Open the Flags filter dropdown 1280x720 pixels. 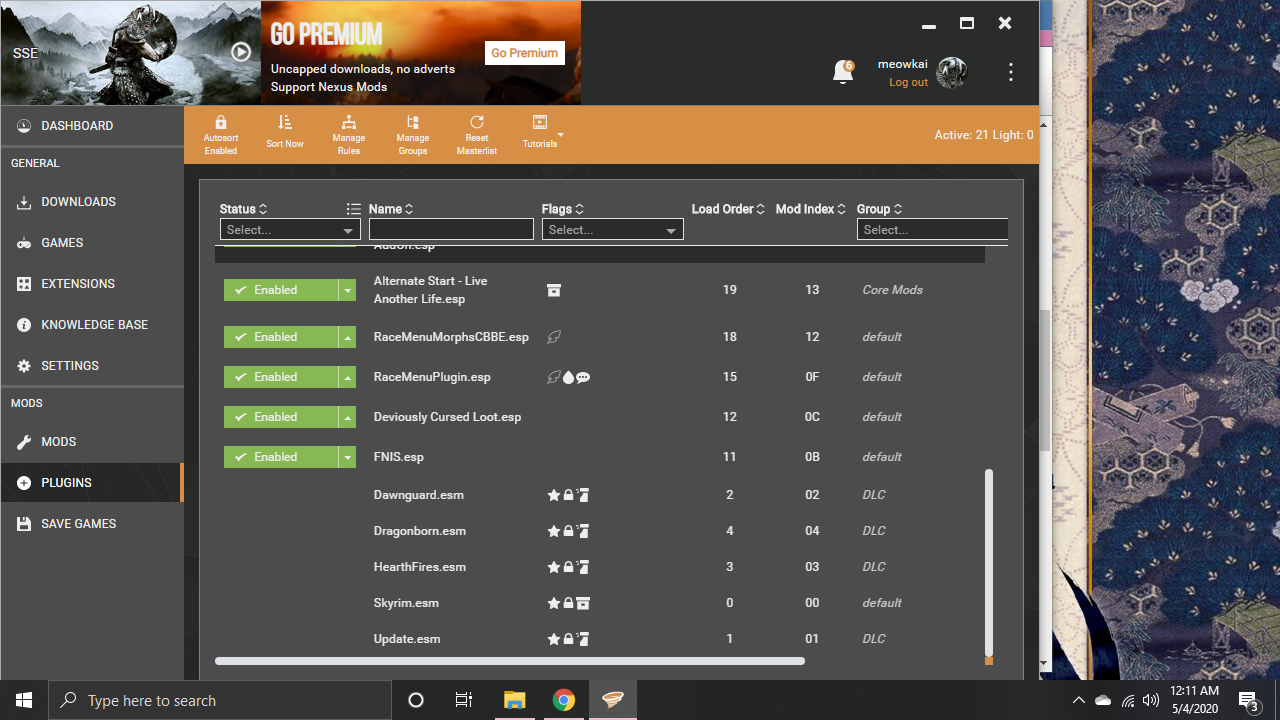612,230
